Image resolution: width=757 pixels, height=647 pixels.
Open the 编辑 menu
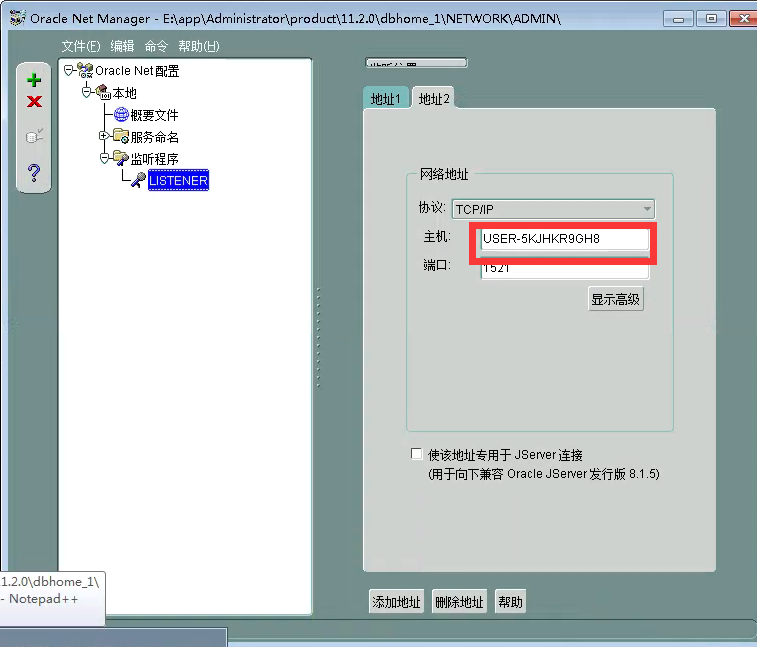(x=122, y=46)
